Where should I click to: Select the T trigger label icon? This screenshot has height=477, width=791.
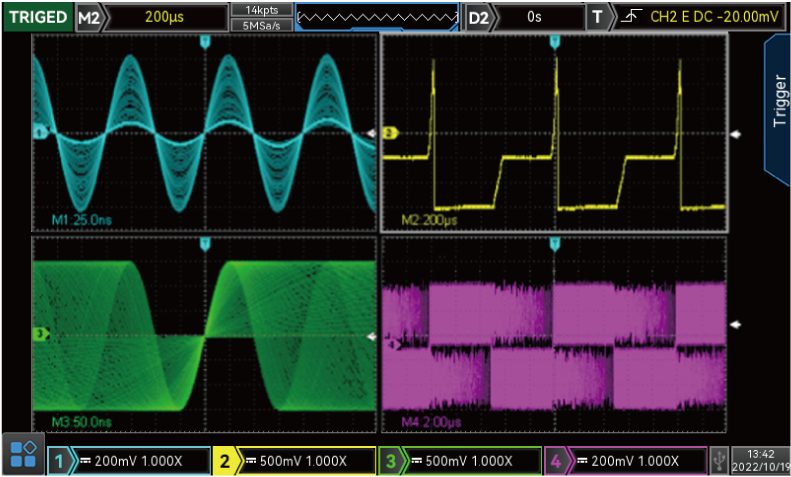pyautogui.click(x=598, y=17)
